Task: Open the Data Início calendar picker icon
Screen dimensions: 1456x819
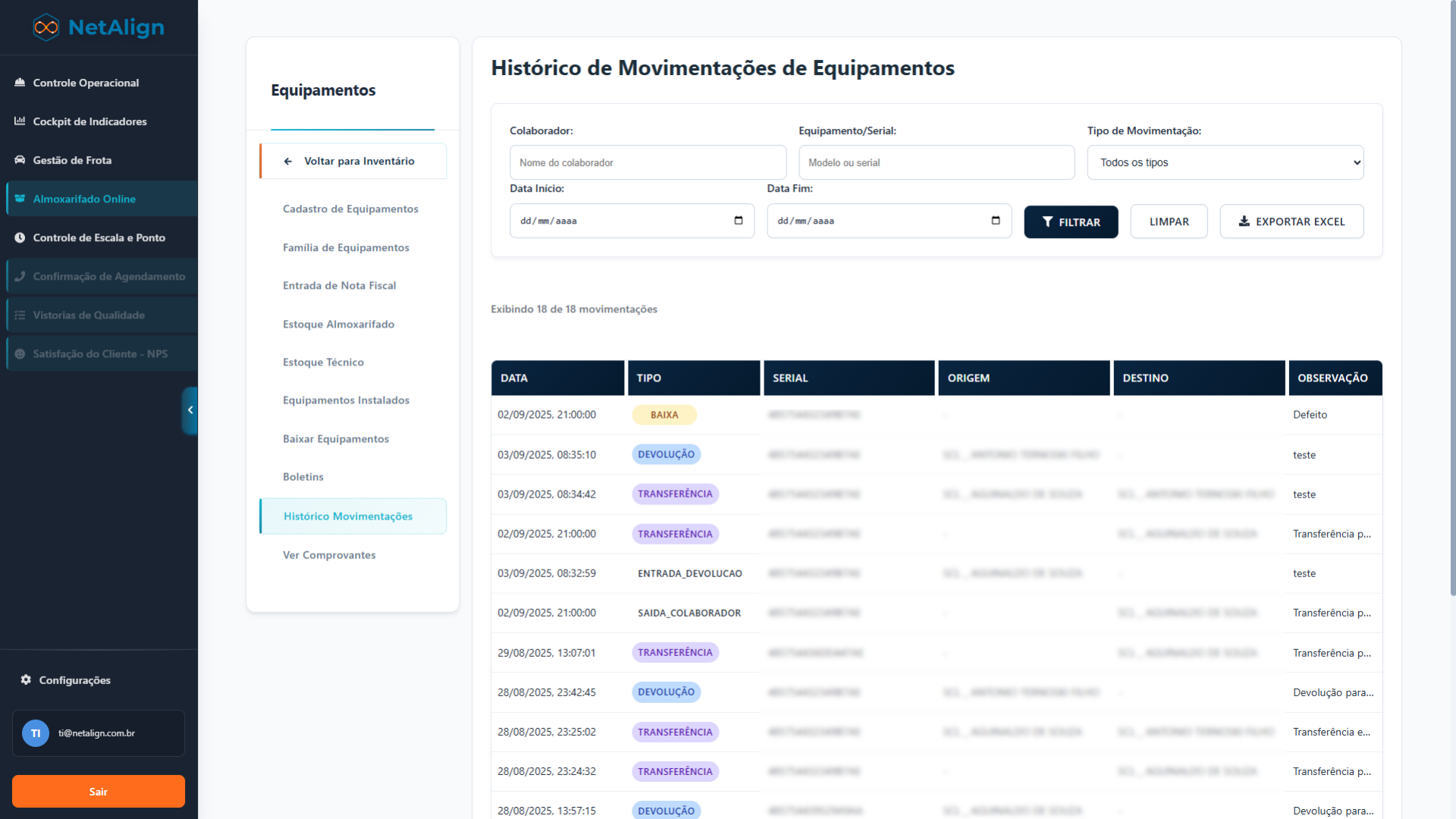Action: coord(738,221)
